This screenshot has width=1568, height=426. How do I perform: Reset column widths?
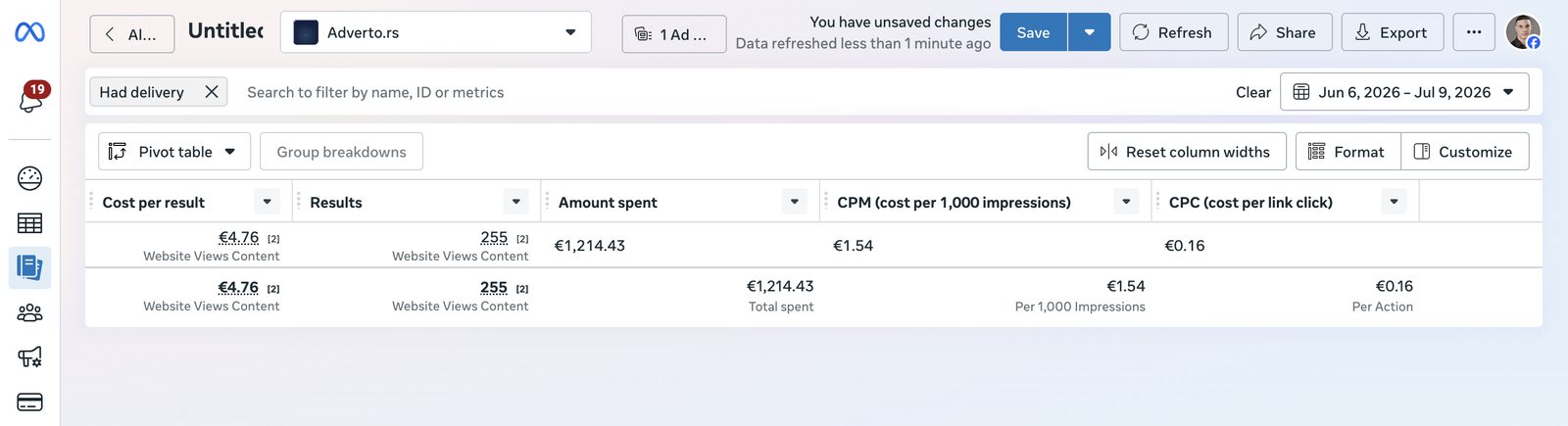pyautogui.click(x=1187, y=152)
